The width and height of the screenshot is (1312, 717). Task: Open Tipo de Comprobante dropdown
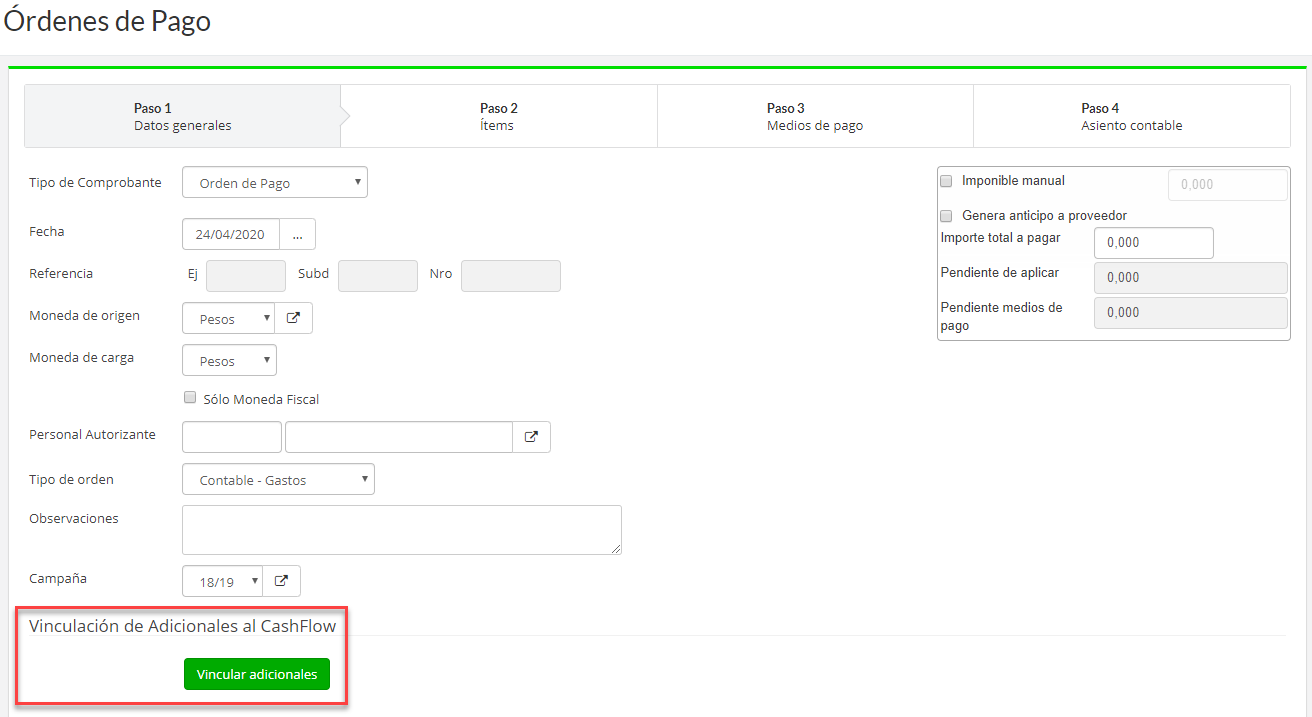coord(275,183)
